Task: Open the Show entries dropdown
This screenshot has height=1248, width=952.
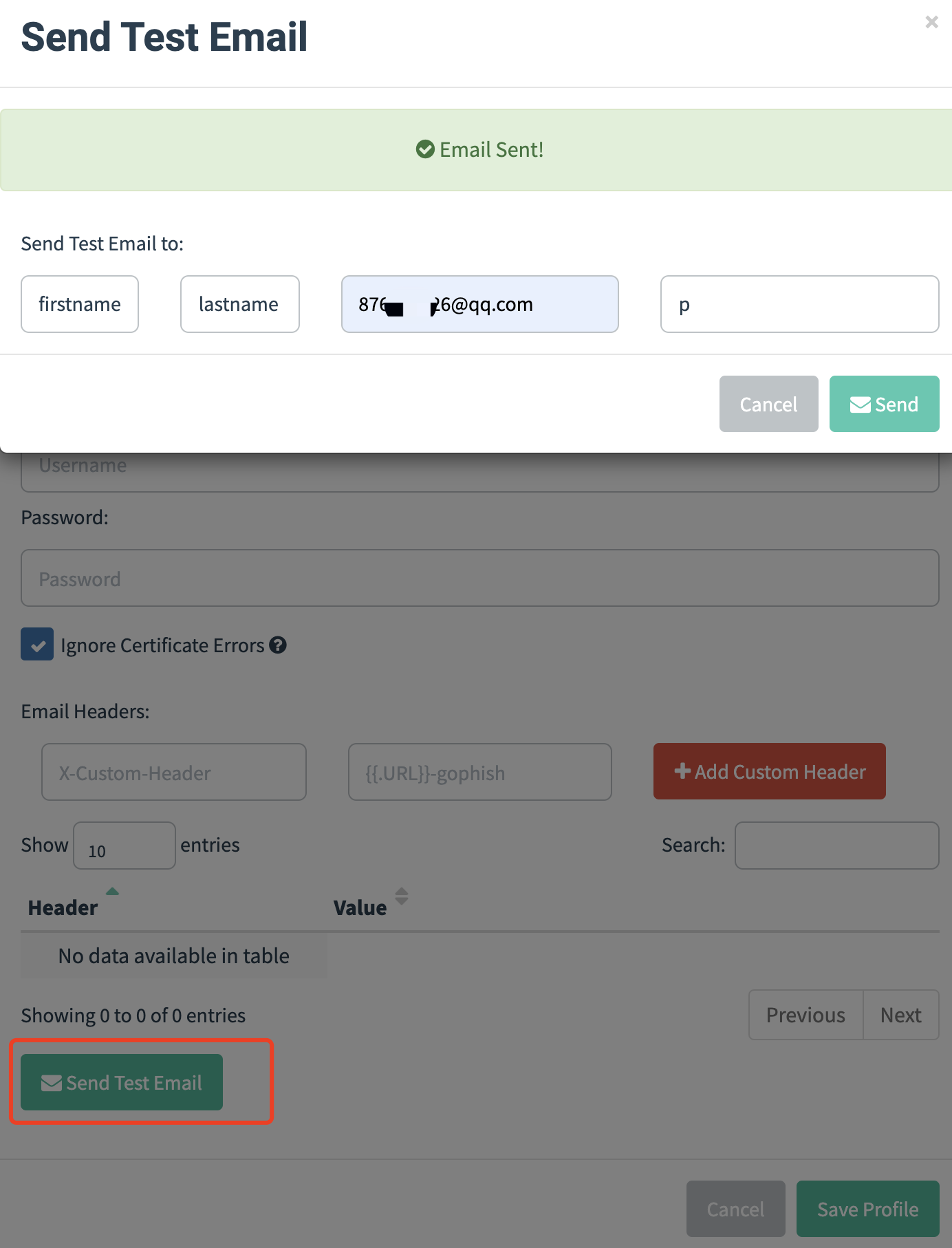Action: click(125, 846)
